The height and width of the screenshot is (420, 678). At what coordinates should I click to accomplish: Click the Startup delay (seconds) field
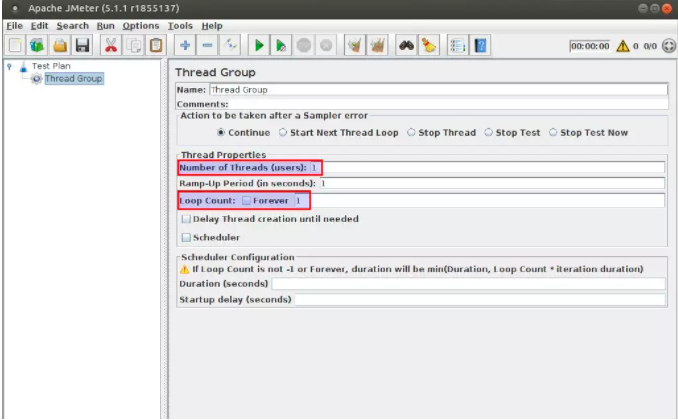pos(480,300)
